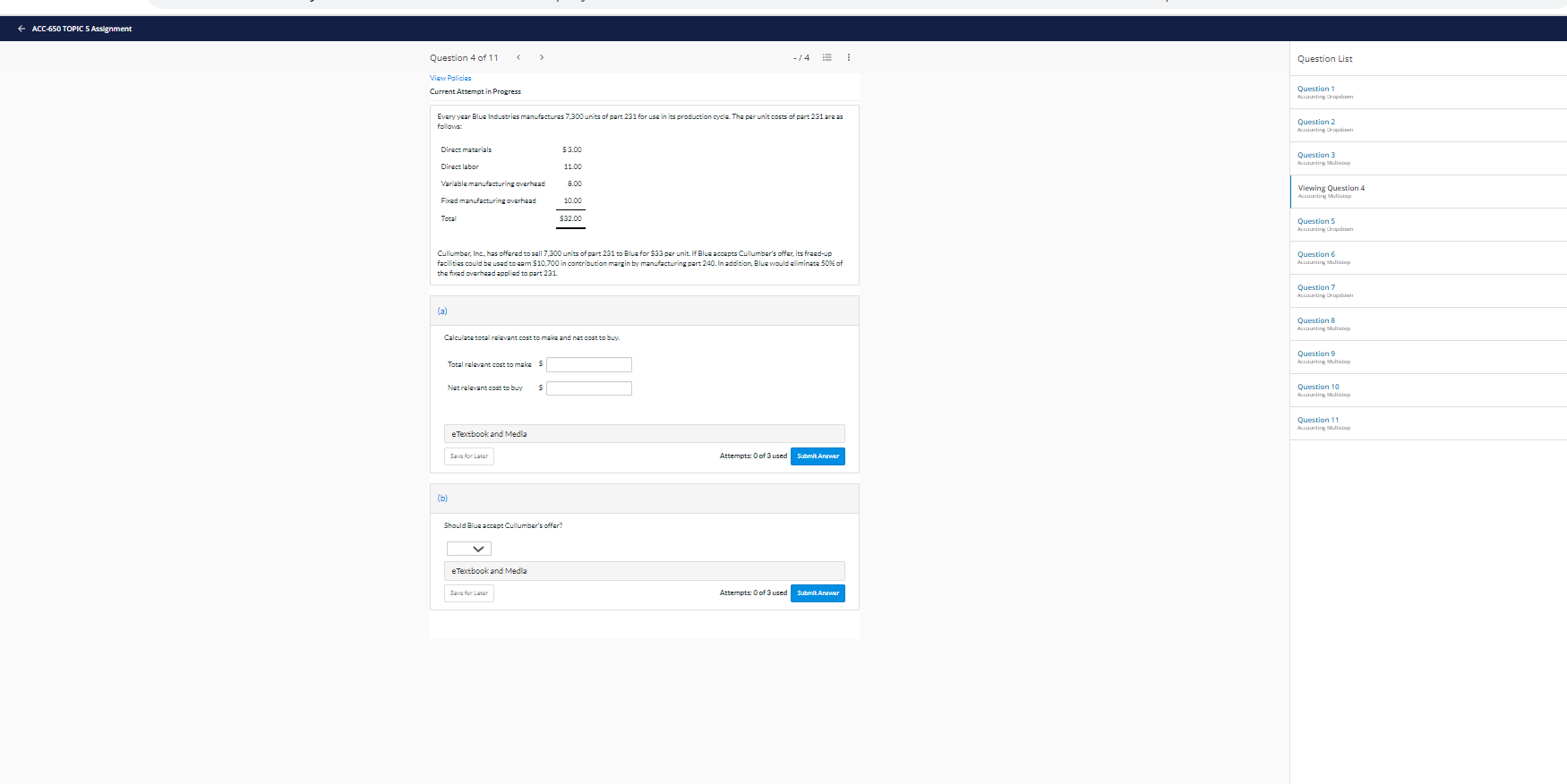Click the Direct labor row label

pyautogui.click(x=459, y=166)
